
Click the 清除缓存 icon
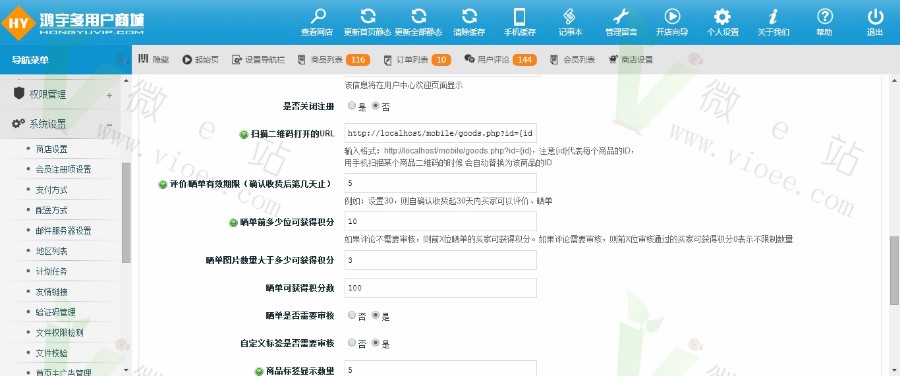click(469, 16)
